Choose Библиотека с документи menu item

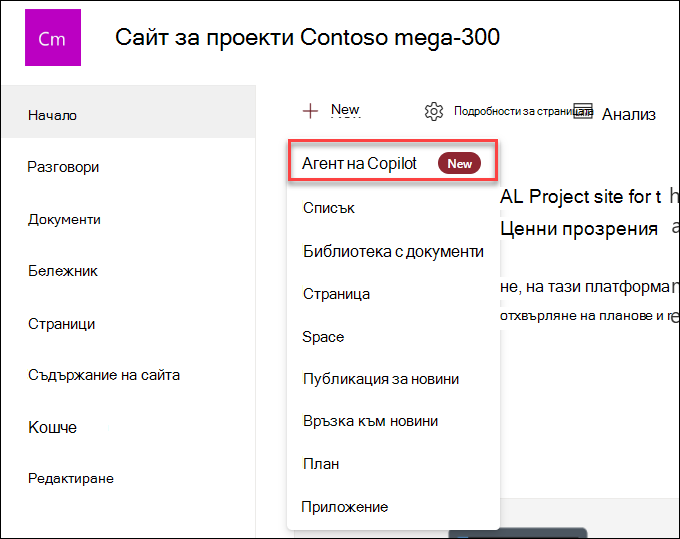393,252
